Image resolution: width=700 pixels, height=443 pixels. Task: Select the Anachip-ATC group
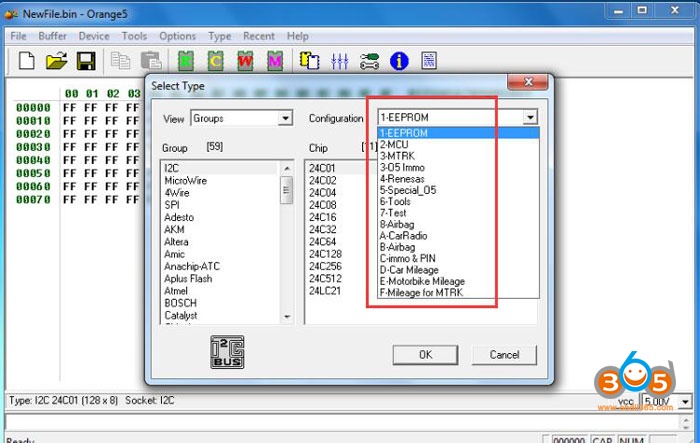tap(220, 267)
